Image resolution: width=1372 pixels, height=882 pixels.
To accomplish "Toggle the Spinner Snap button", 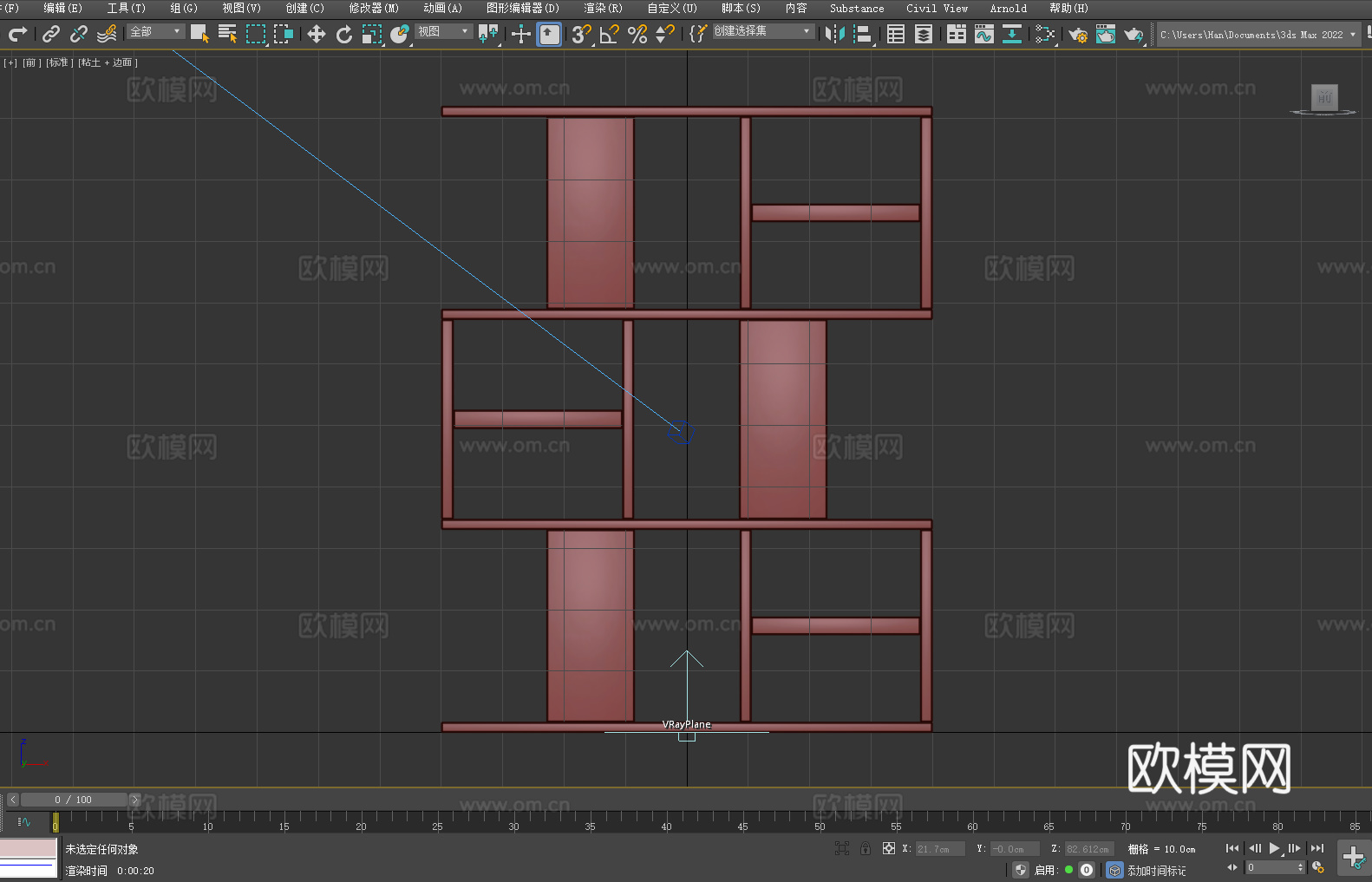I will pos(665,34).
